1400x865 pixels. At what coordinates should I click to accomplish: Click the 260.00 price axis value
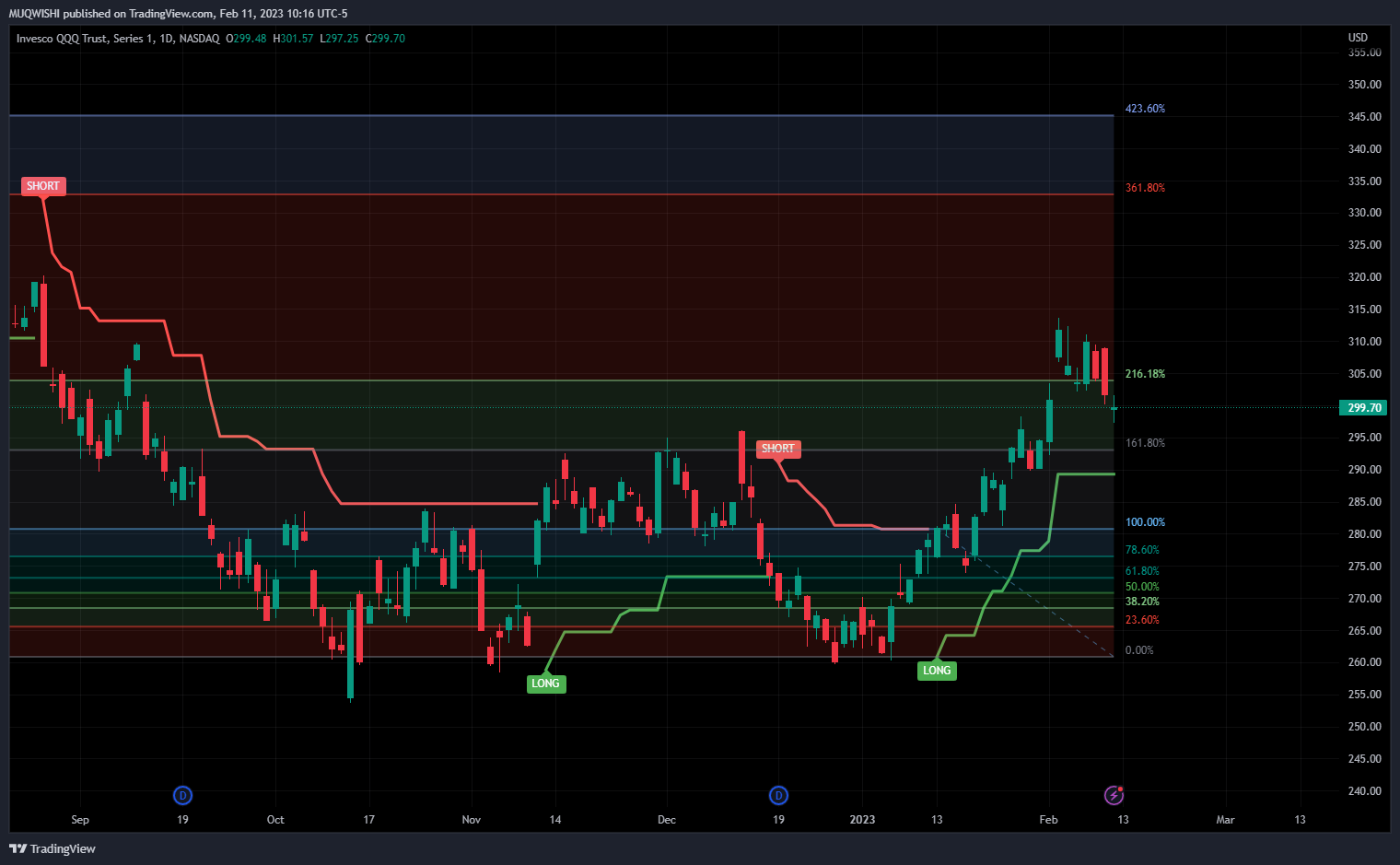coord(1364,662)
